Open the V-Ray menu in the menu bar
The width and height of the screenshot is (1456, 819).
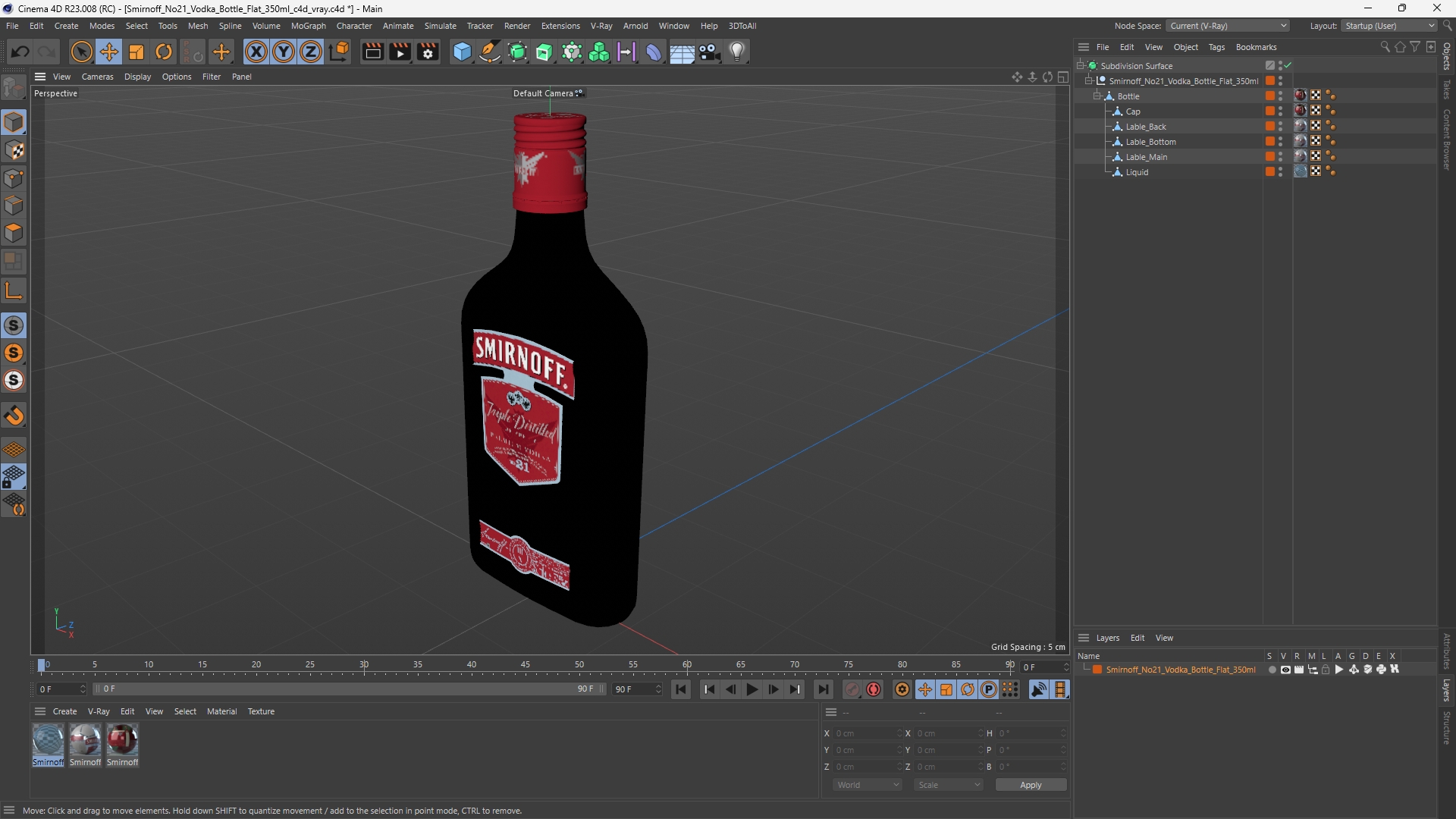click(601, 26)
